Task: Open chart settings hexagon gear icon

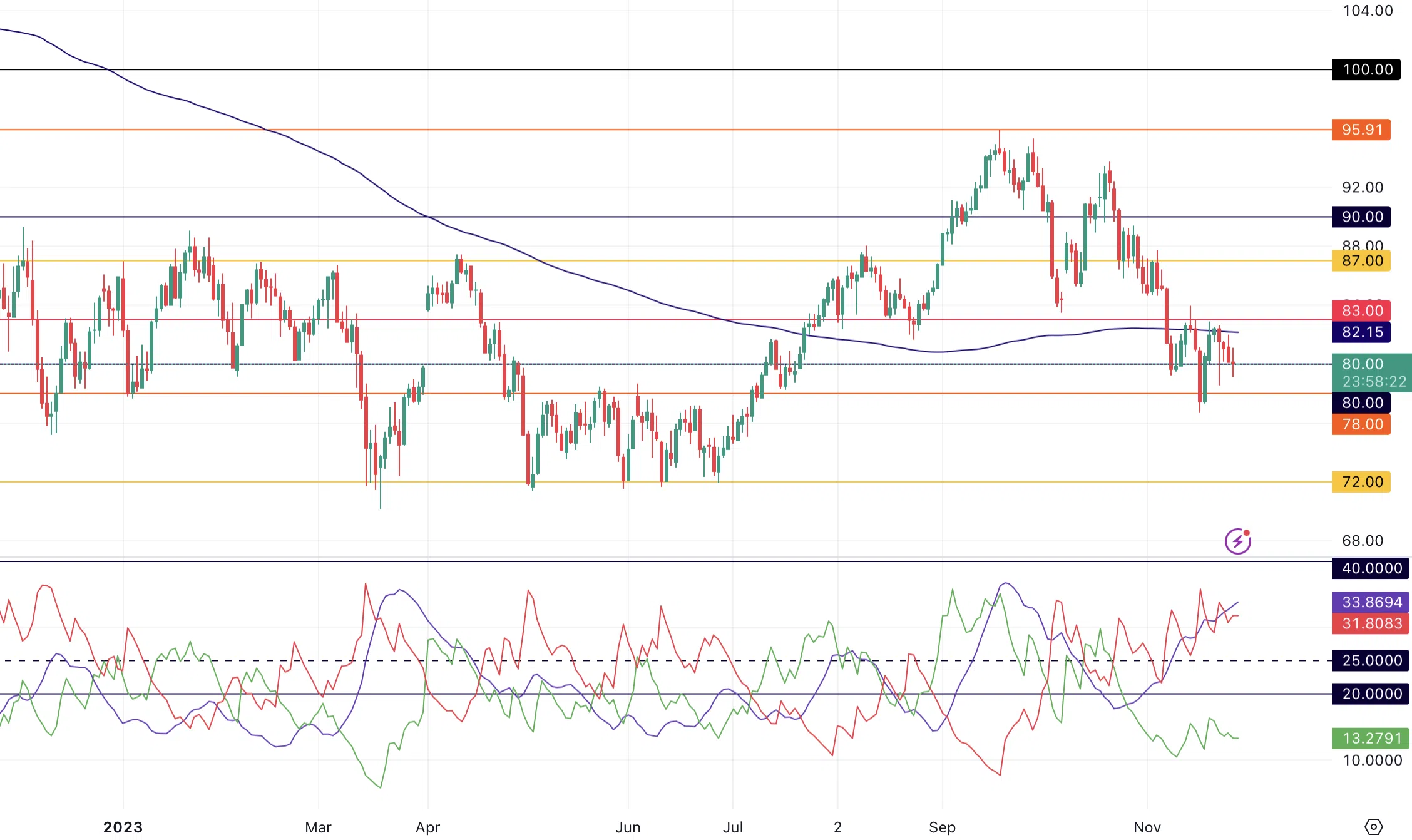Action: click(x=1373, y=826)
